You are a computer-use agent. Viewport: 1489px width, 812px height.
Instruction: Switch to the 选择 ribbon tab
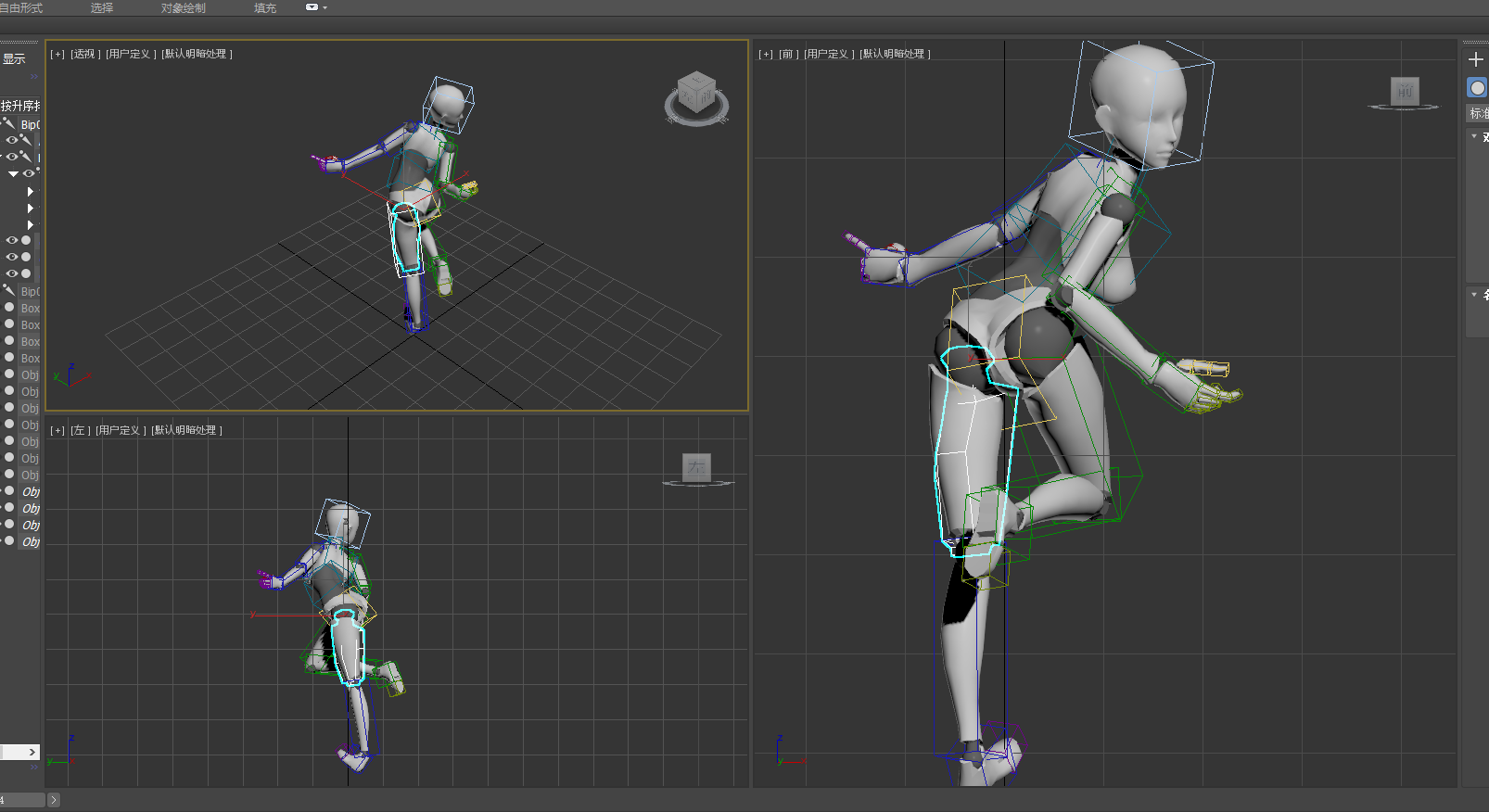(x=102, y=7)
